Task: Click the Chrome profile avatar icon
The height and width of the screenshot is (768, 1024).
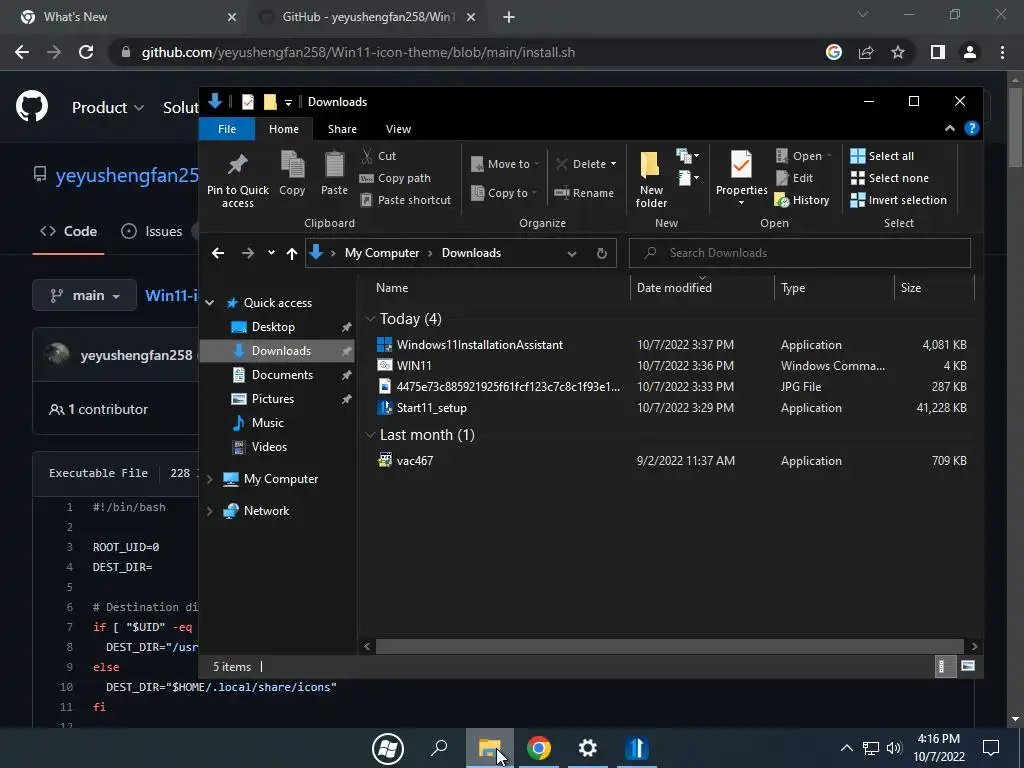Action: tap(970, 52)
